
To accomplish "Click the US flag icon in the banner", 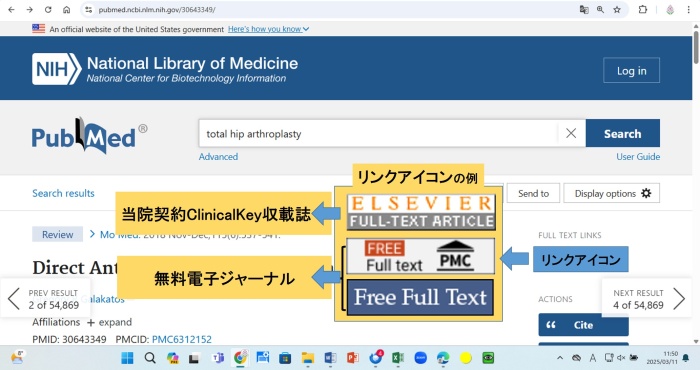I will (x=38, y=29).
